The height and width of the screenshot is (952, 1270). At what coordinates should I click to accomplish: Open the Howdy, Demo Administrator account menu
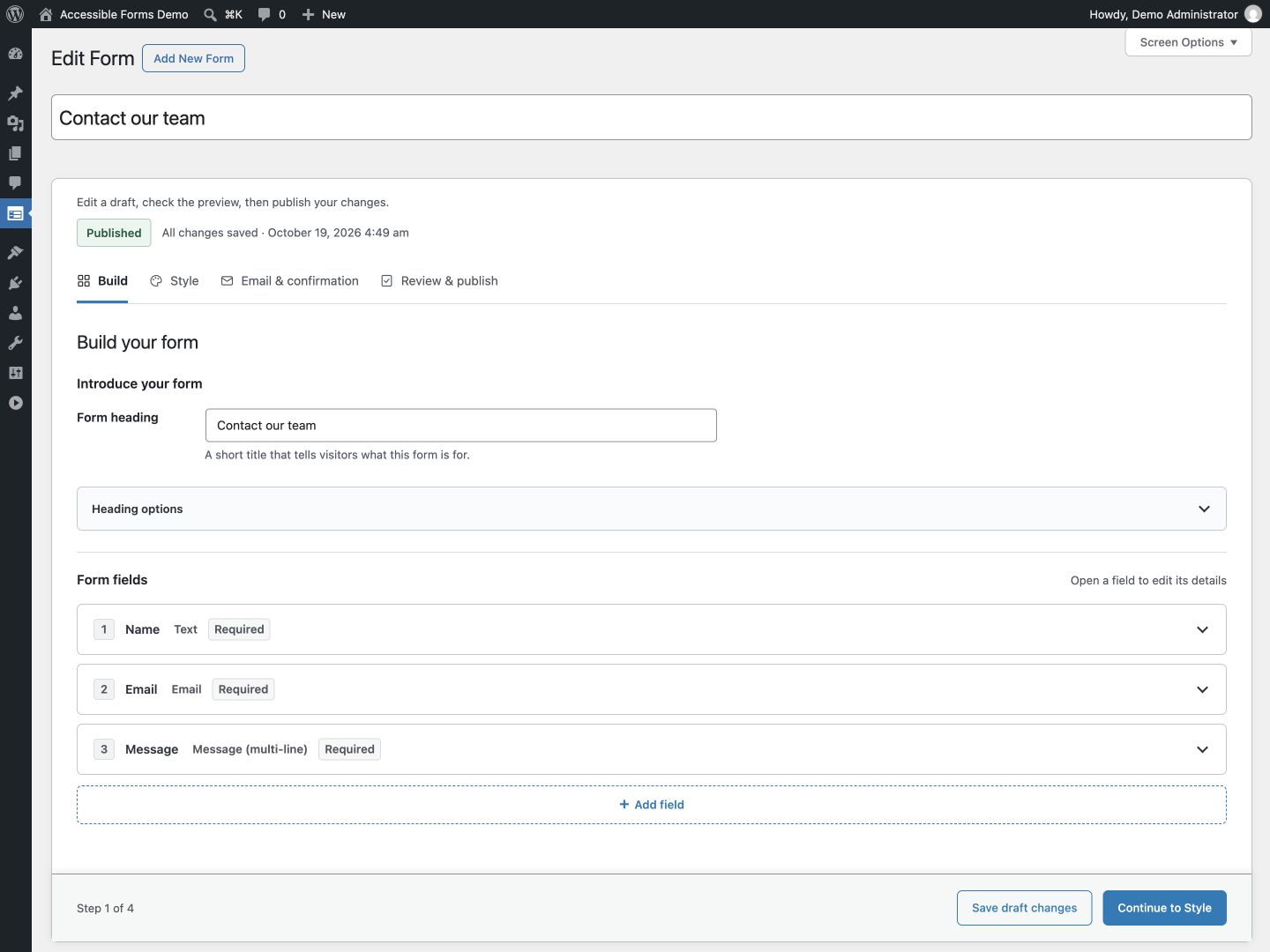pyautogui.click(x=1175, y=14)
